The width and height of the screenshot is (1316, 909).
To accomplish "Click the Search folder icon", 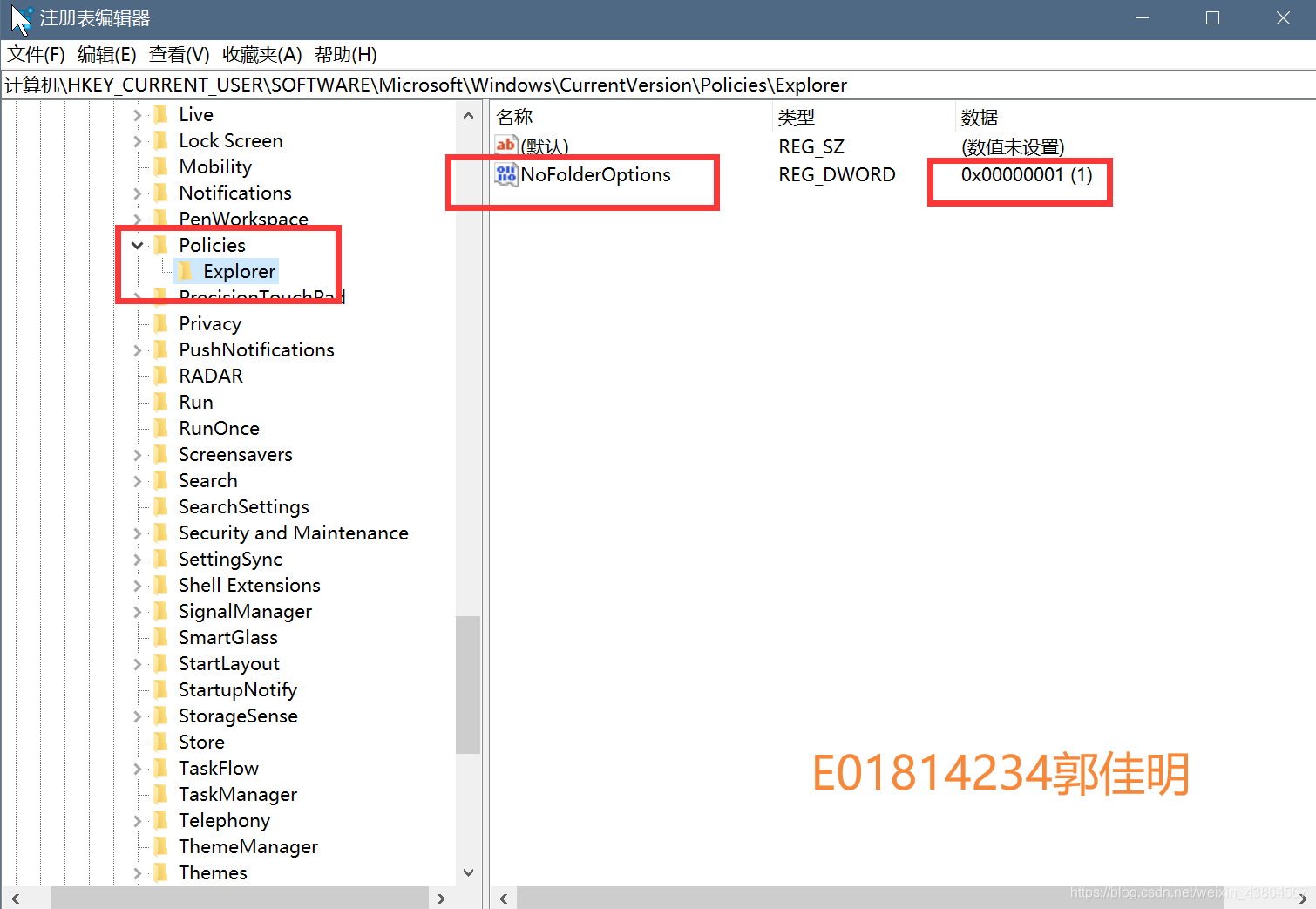I will pyautogui.click(x=160, y=480).
